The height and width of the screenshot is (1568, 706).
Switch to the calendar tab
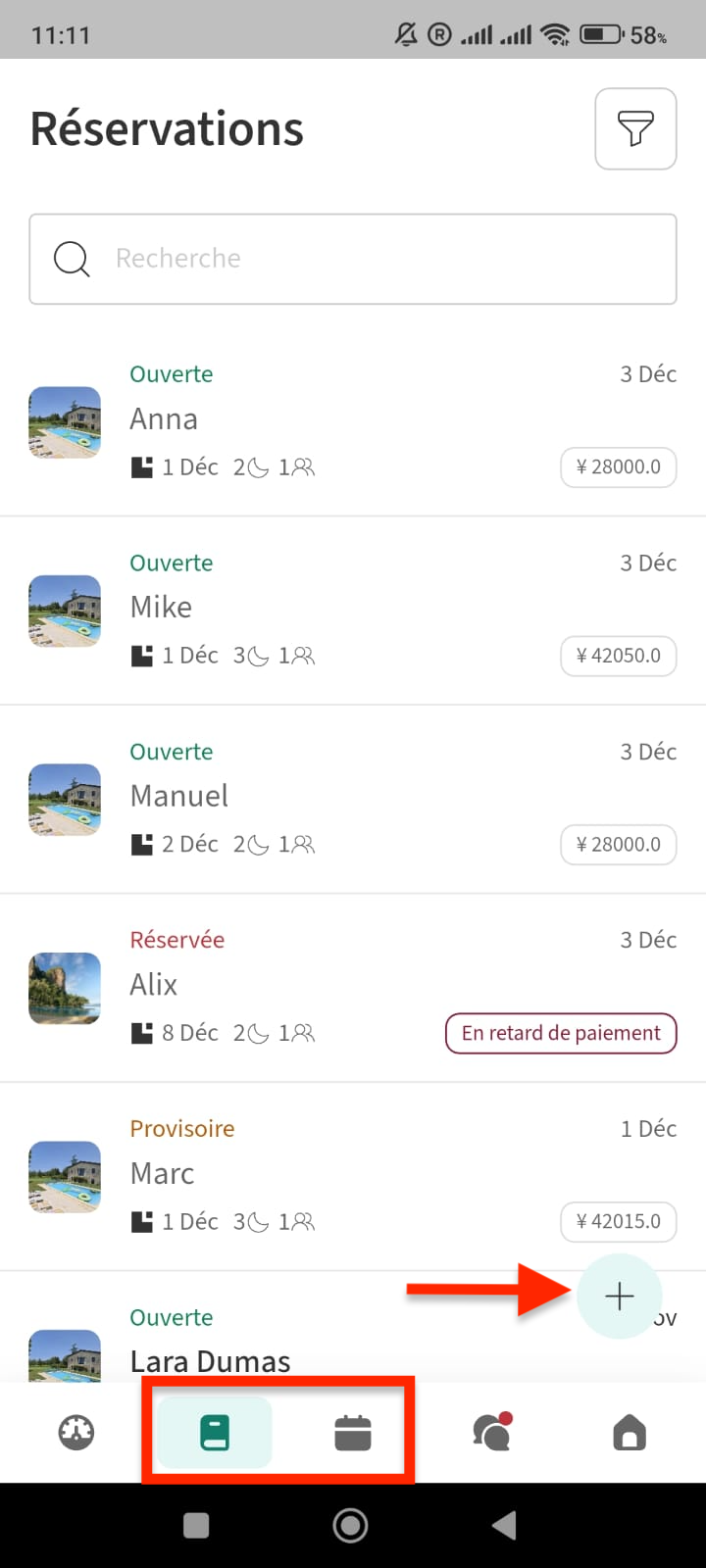tap(353, 1433)
